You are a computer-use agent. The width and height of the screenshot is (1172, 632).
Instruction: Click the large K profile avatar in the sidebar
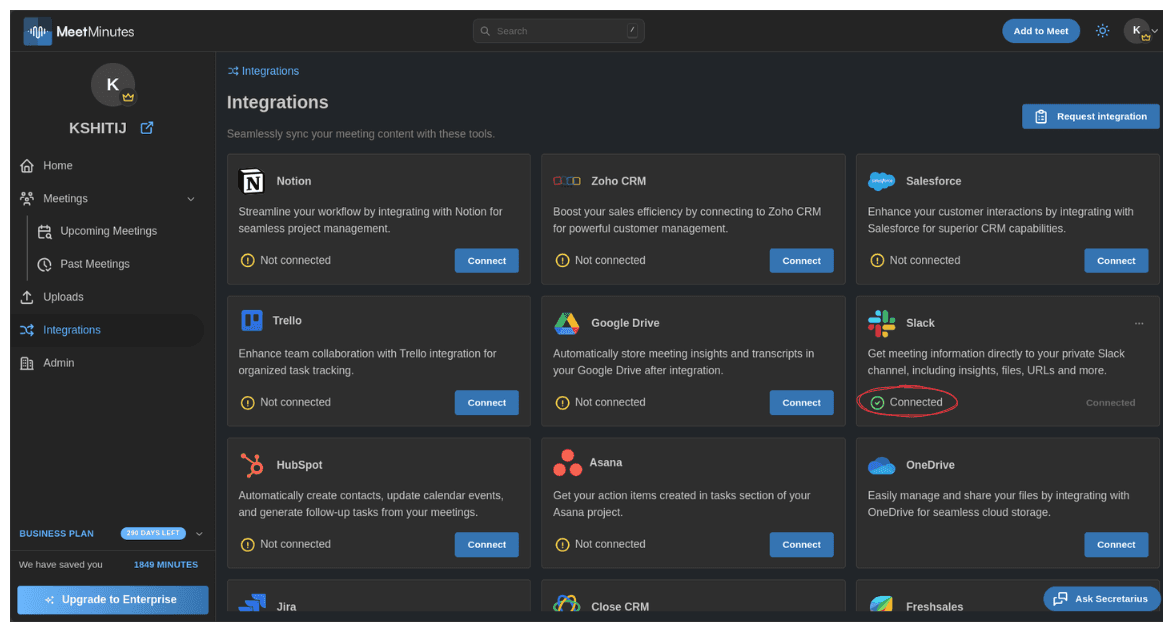pos(113,84)
